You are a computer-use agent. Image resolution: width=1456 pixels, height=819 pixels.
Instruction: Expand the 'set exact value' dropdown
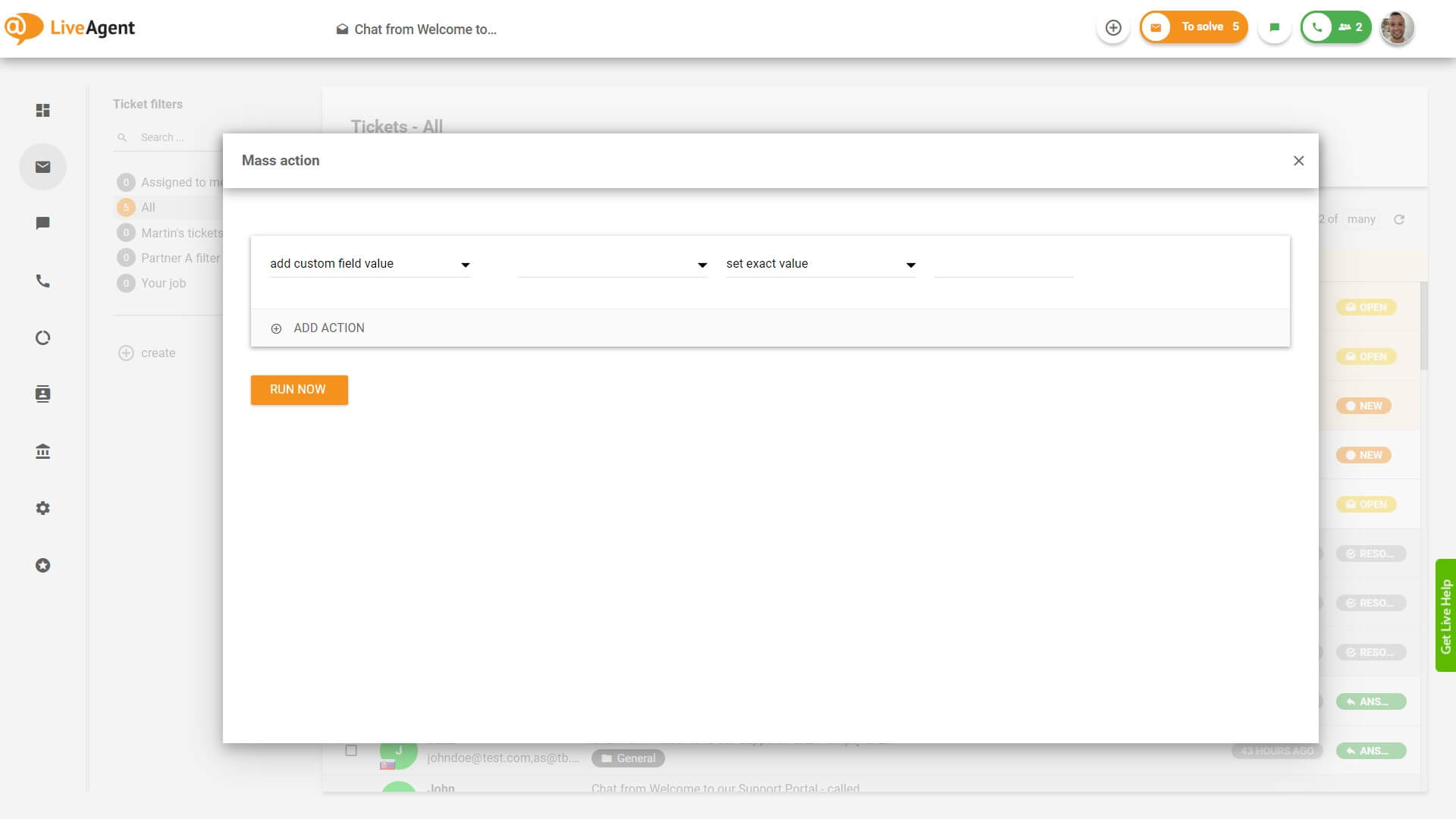coord(911,264)
